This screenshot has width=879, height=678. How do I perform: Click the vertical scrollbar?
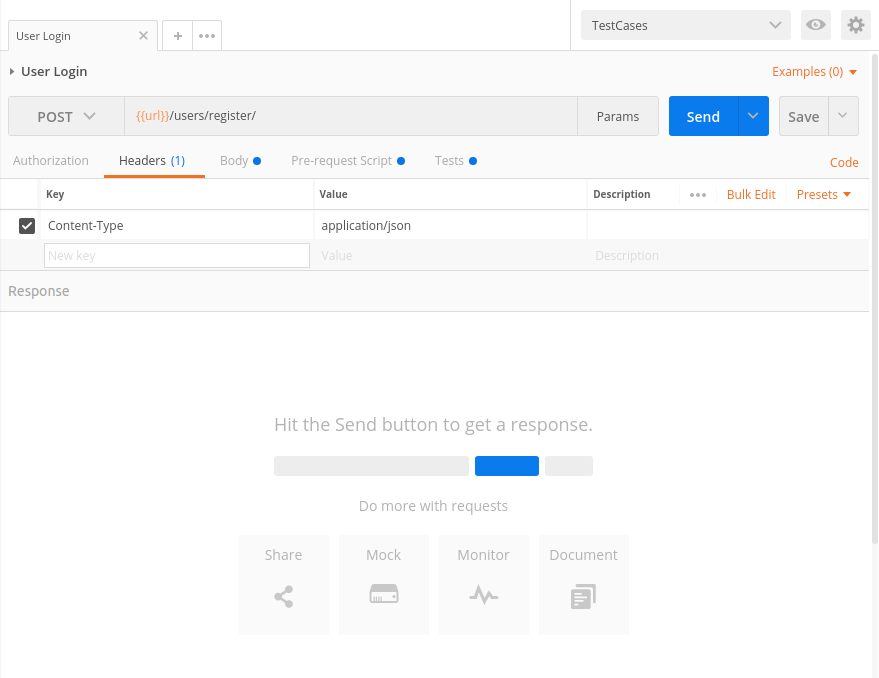click(875, 297)
